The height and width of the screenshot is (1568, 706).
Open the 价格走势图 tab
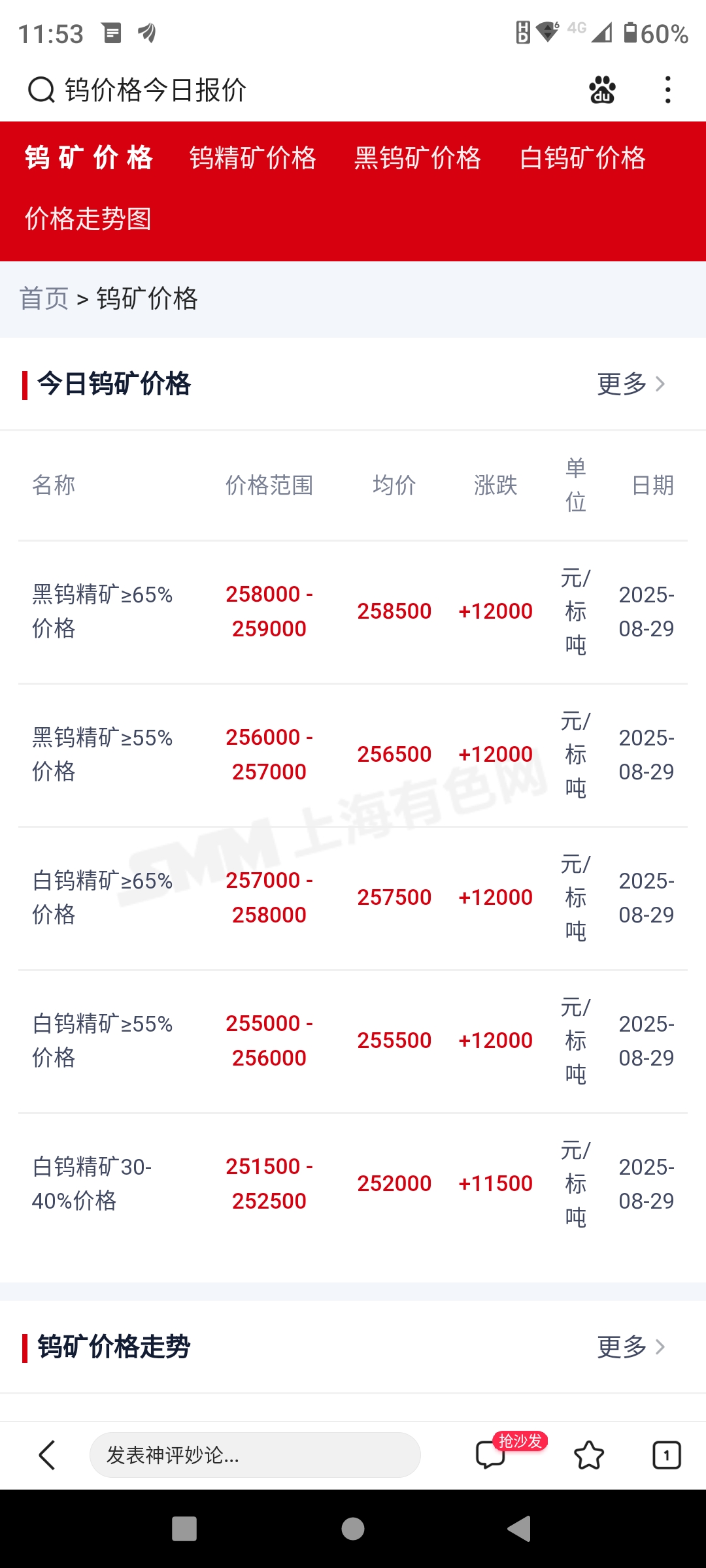point(88,218)
